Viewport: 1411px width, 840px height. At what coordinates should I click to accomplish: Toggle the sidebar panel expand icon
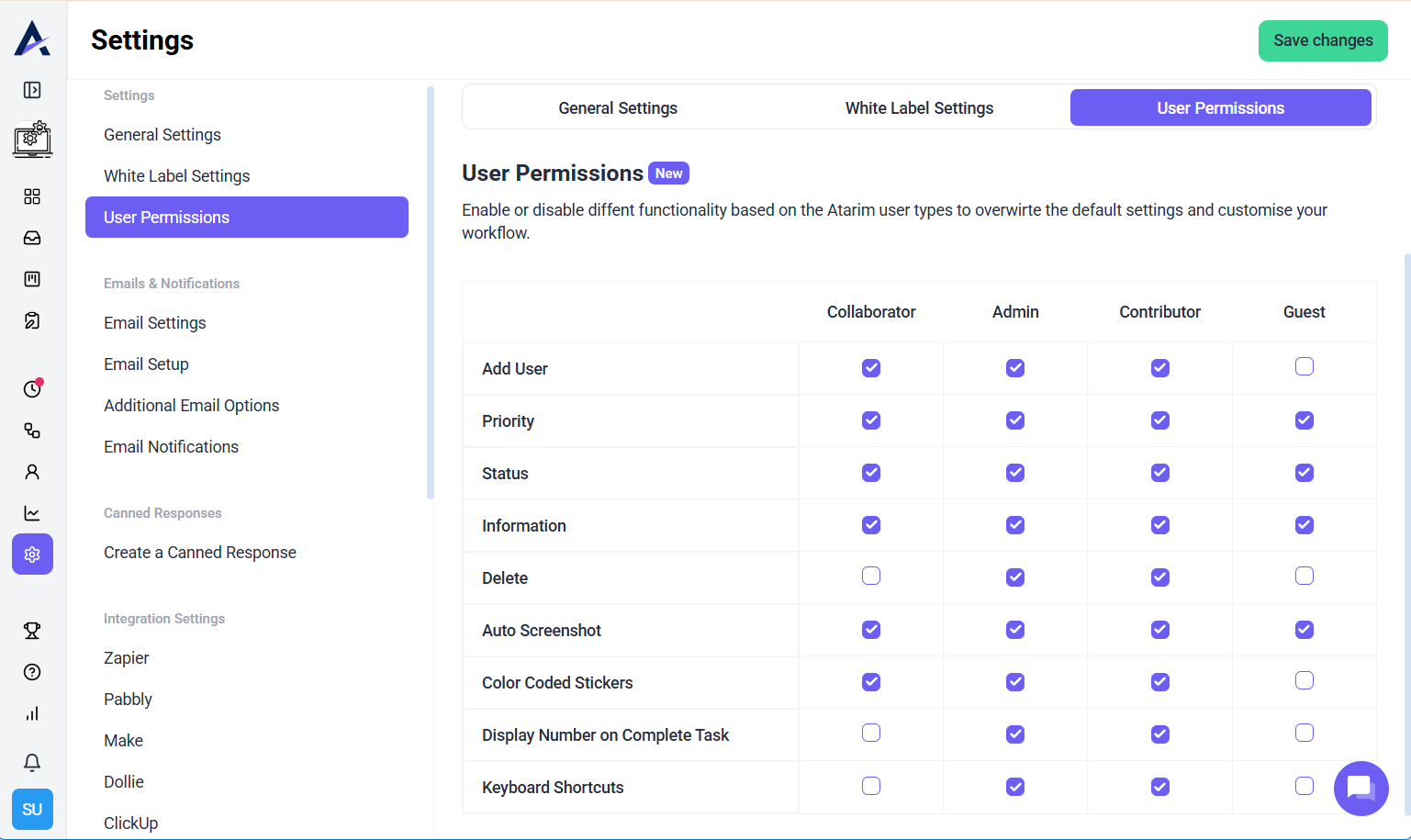pyautogui.click(x=32, y=90)
